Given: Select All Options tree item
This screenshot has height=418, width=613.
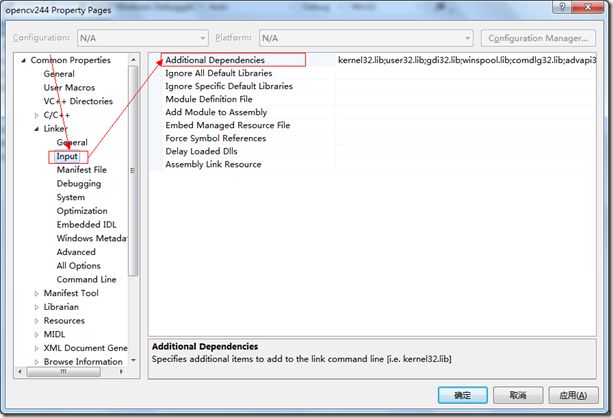Looking at the screenshot, I should click(x=79, y=266).
